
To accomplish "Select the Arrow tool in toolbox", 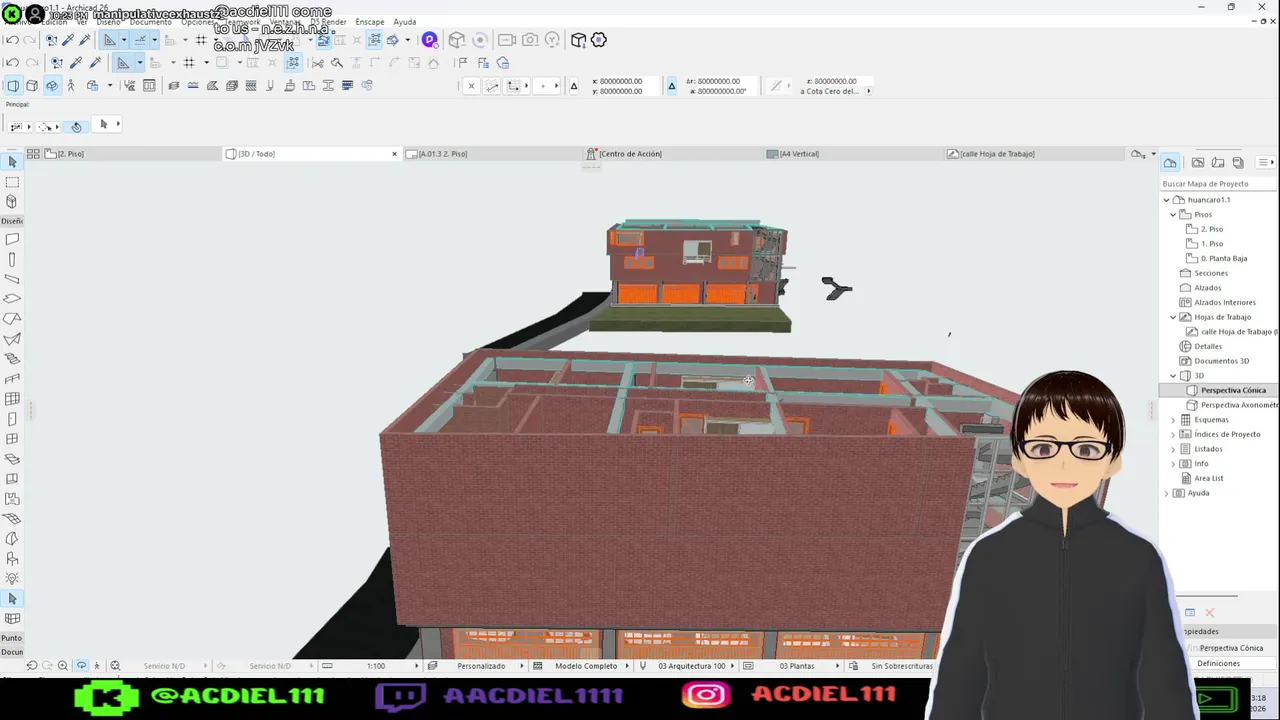I will (x=12, y=162).
